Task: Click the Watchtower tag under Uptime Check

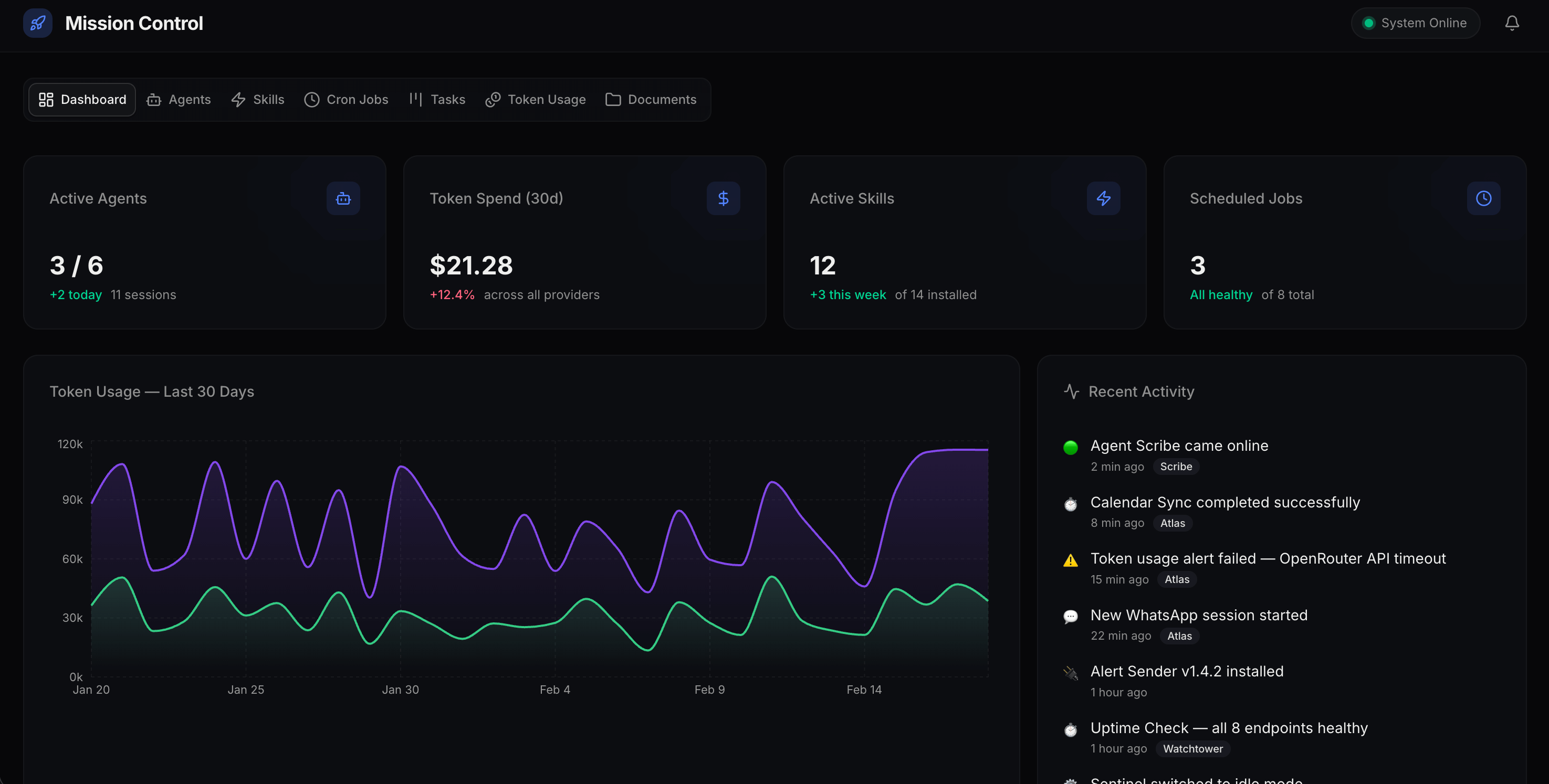Action: tap(1193, 748)
